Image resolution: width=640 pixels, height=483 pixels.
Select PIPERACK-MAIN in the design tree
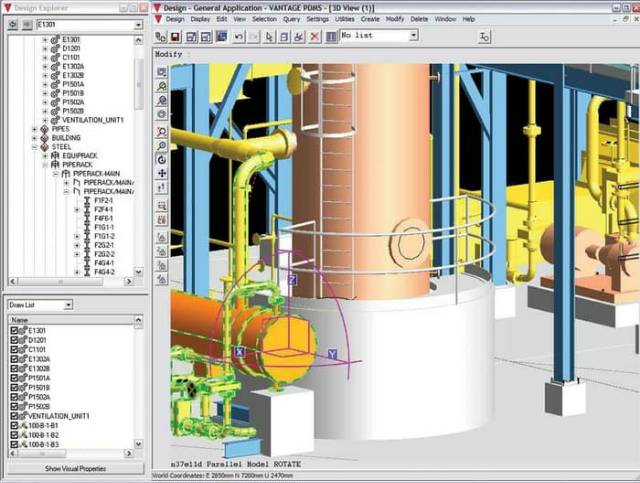coord(94,174)
